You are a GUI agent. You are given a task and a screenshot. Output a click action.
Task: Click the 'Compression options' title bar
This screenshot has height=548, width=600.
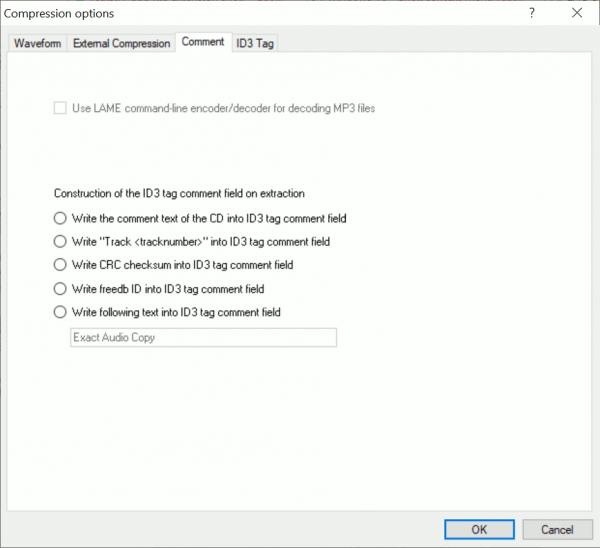[200, 13]
